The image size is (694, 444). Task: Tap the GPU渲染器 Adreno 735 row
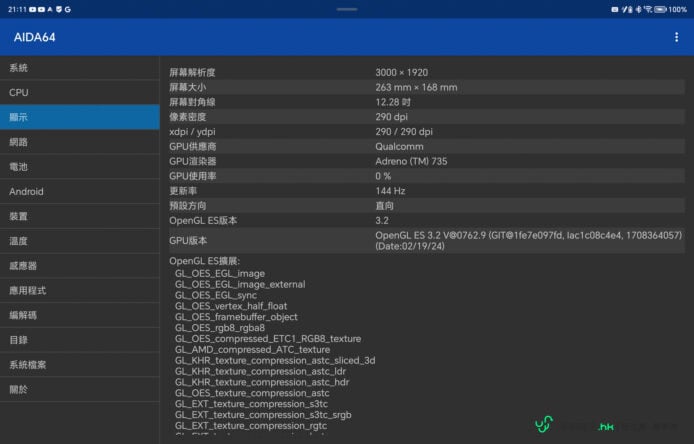(x=426, y=161)
